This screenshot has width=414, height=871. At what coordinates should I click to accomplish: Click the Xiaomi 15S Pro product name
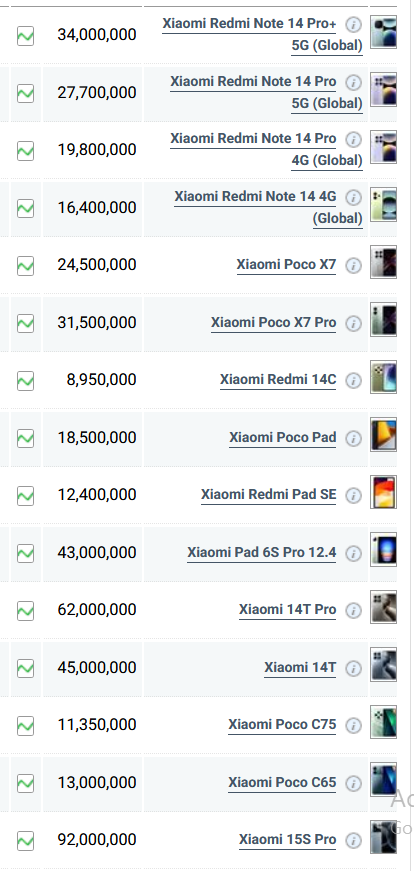pyautogui.click(x=287, y=840)
